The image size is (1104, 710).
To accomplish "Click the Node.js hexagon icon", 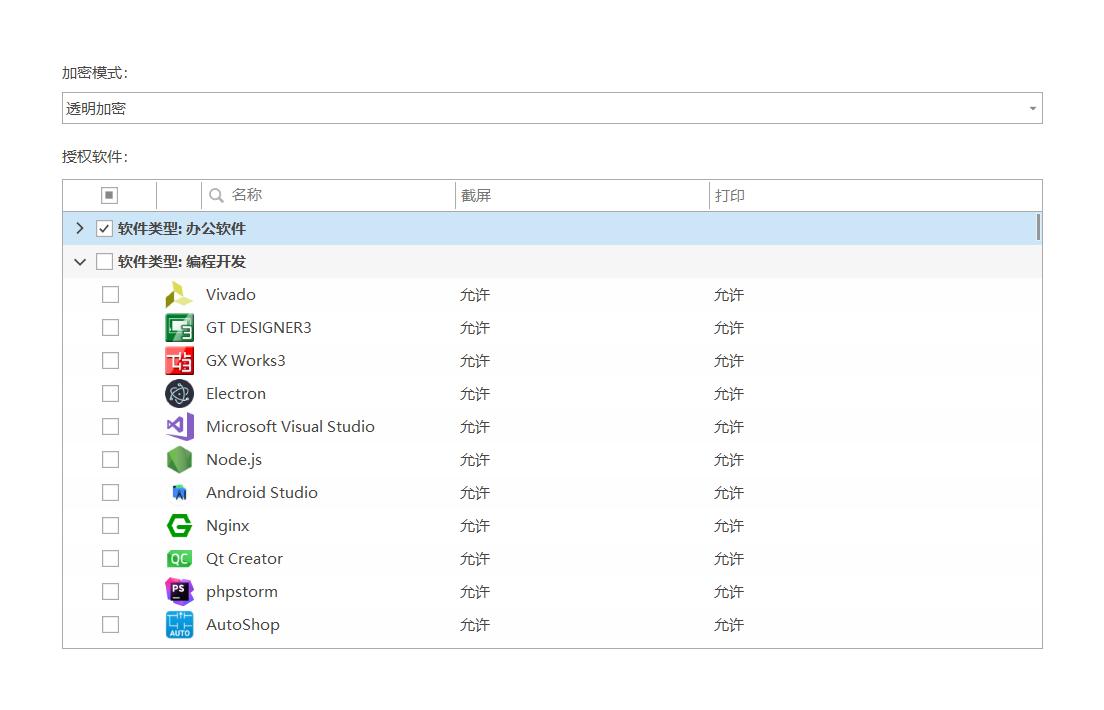I will click(179, 460).
